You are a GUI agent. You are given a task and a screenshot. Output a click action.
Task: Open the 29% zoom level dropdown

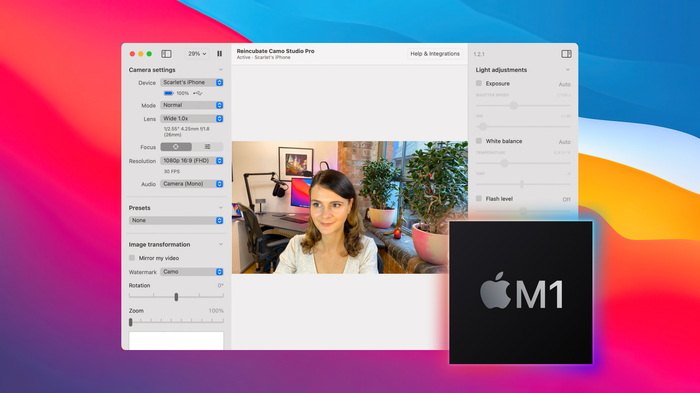tap(197, 54)
